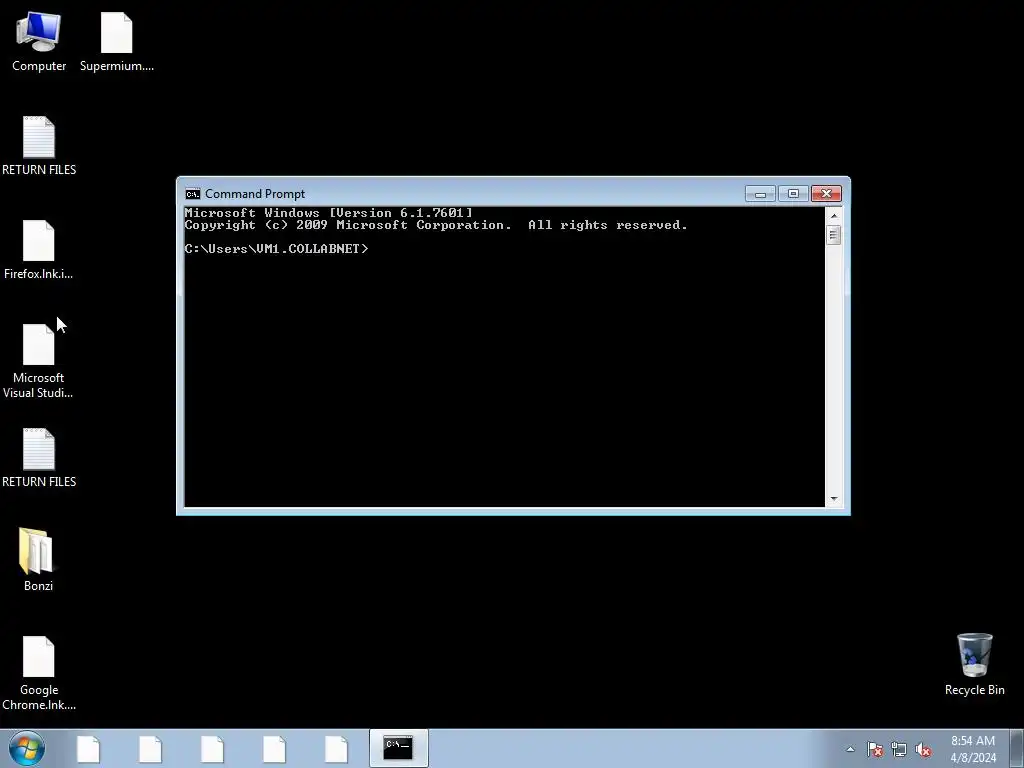Select the Bonzi folder icon

39,560
